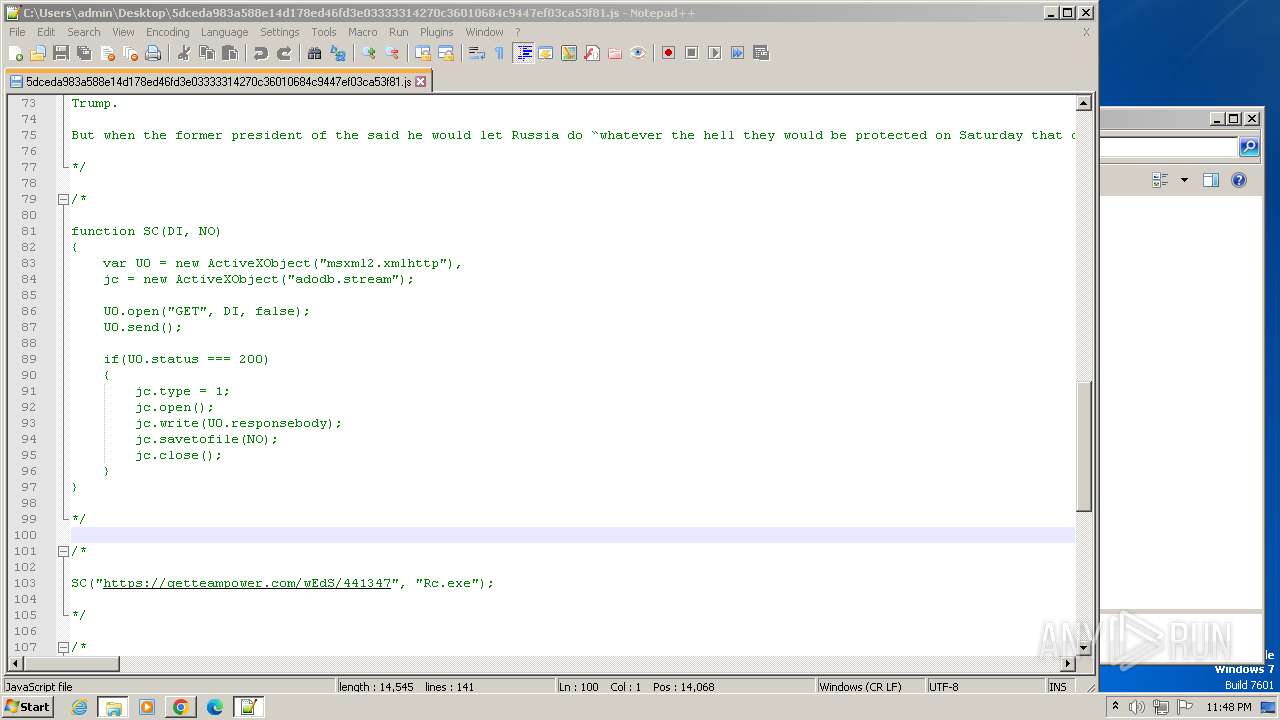
Task: Copy the selection with the Copy toolbar icon
Action: 206,53
